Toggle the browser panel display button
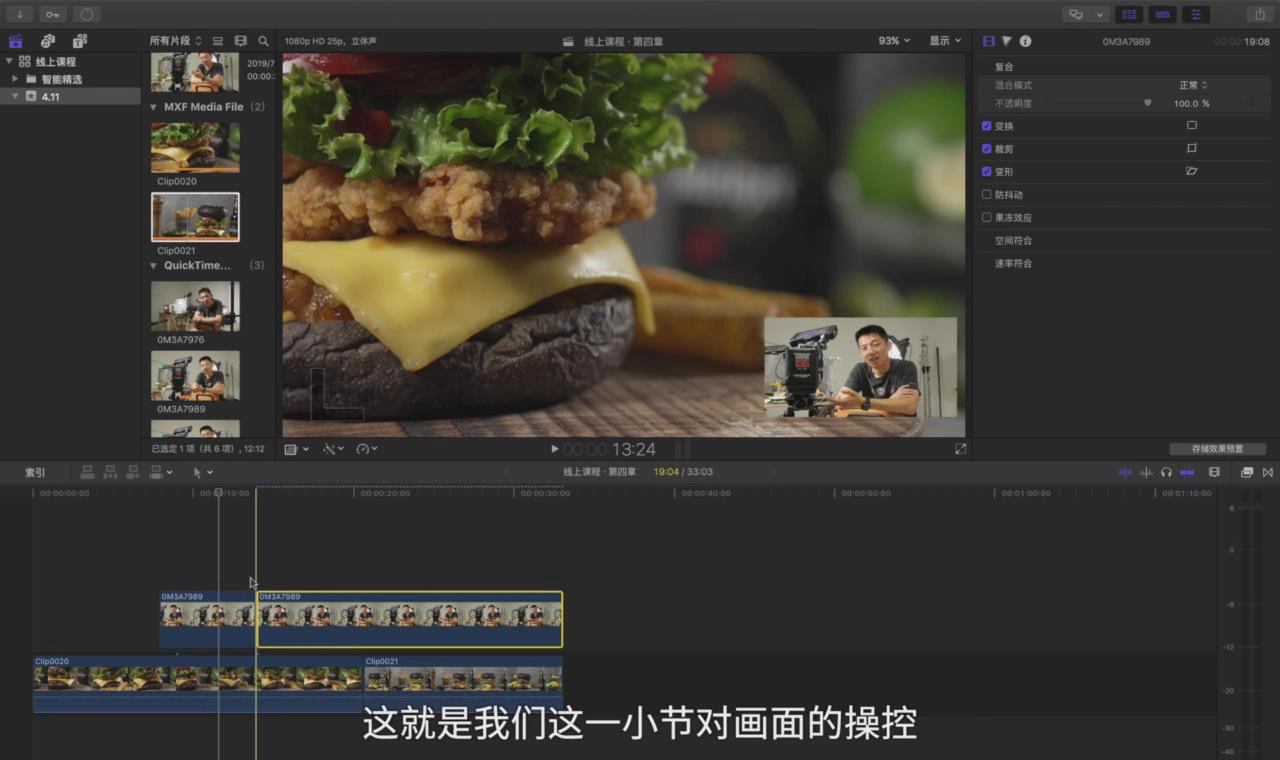 click(x=1129, y=14)
